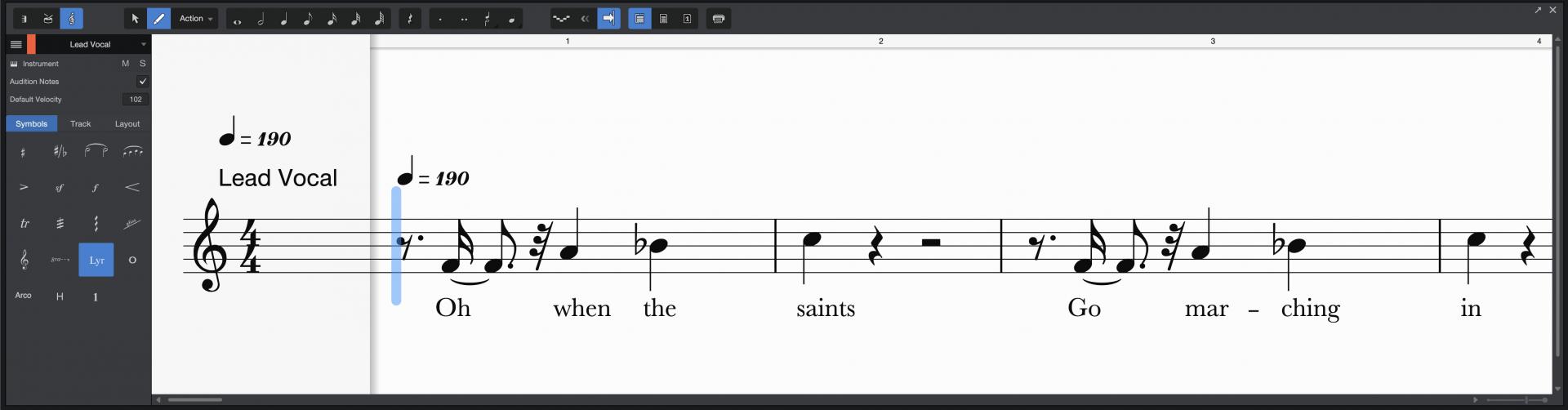Image resolution: width=1568 pixels, height=410 pixels.
Task: Switch to the Layout tab
Action: [127, 124]
